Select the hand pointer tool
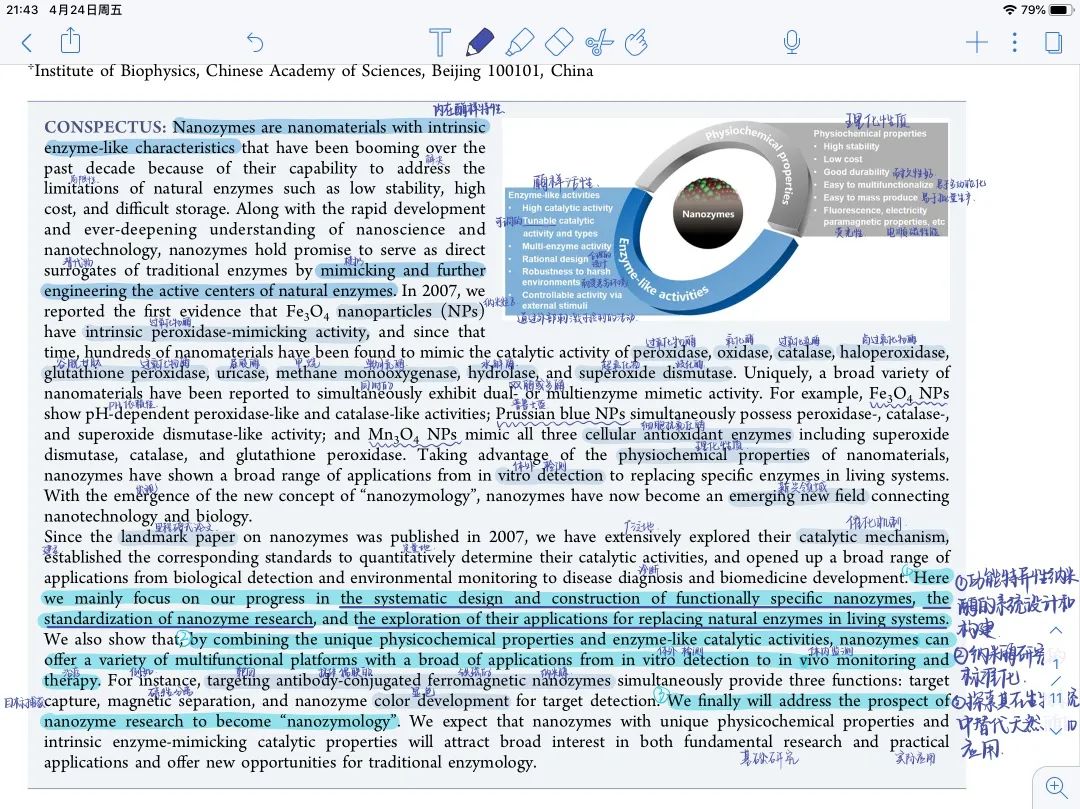Viewport: 1080px width, 809px height. [636, 42]
